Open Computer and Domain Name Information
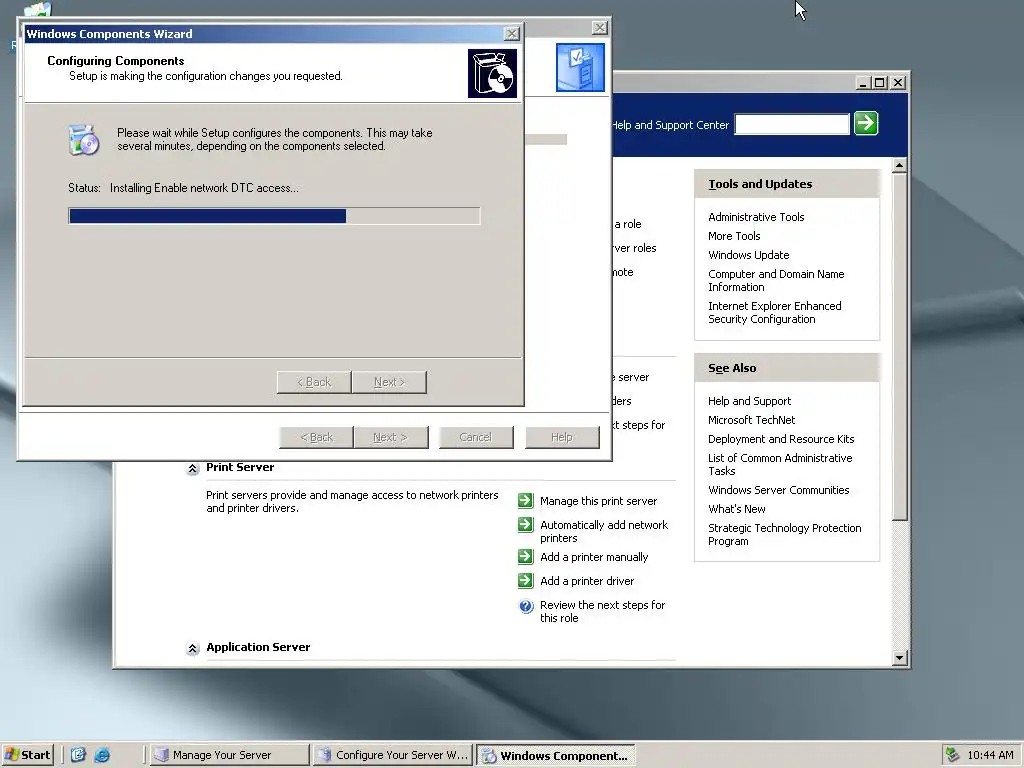 tap(776, 280)
